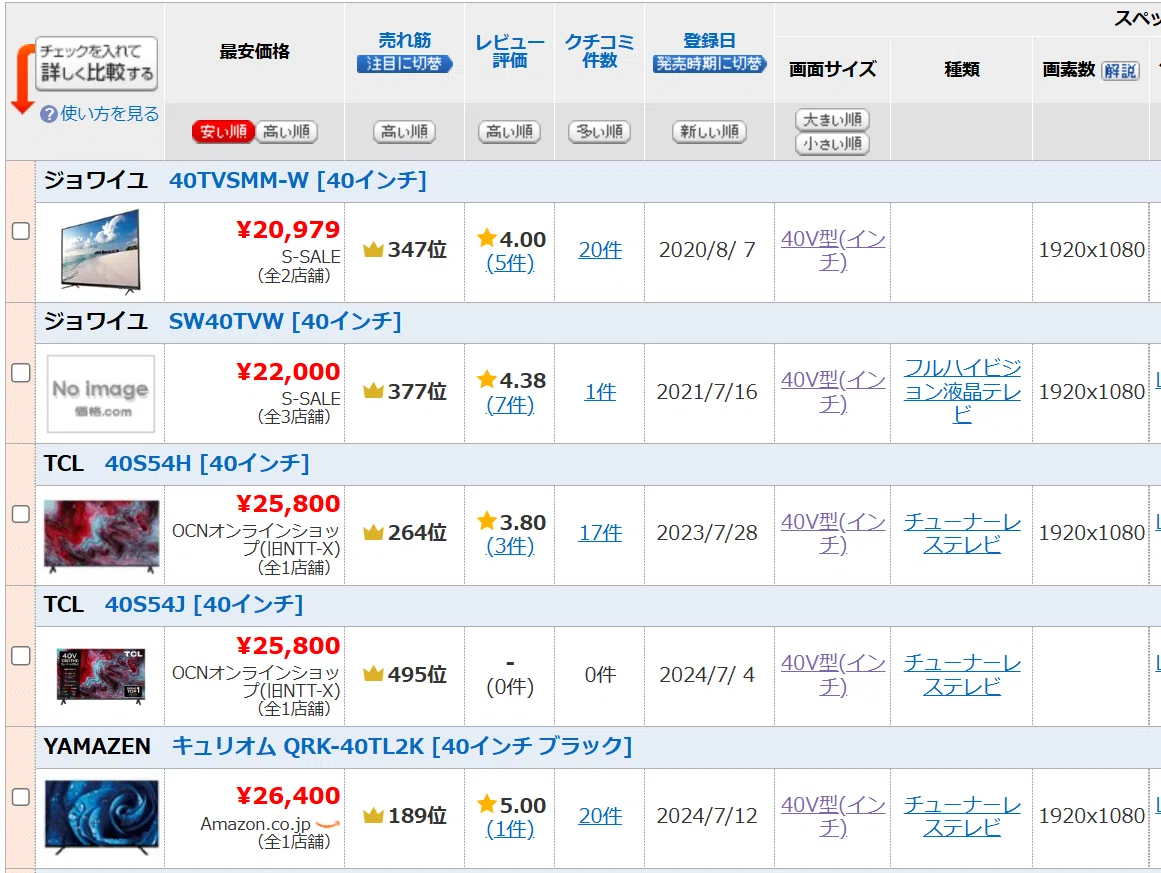Image resolution: width=1161 pixels, height=873 pixels.
Task: Sort price by 高い順 under 最安価格
Action: [x=287, y=132]
